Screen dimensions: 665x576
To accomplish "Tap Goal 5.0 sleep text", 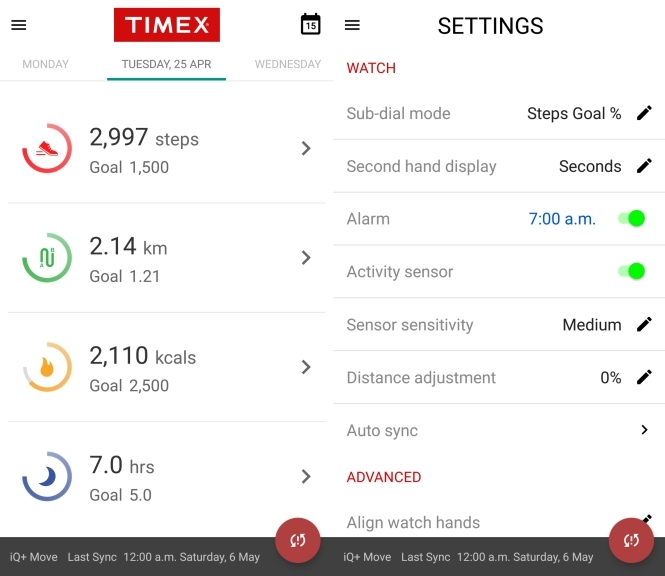I will pos(120,495).
